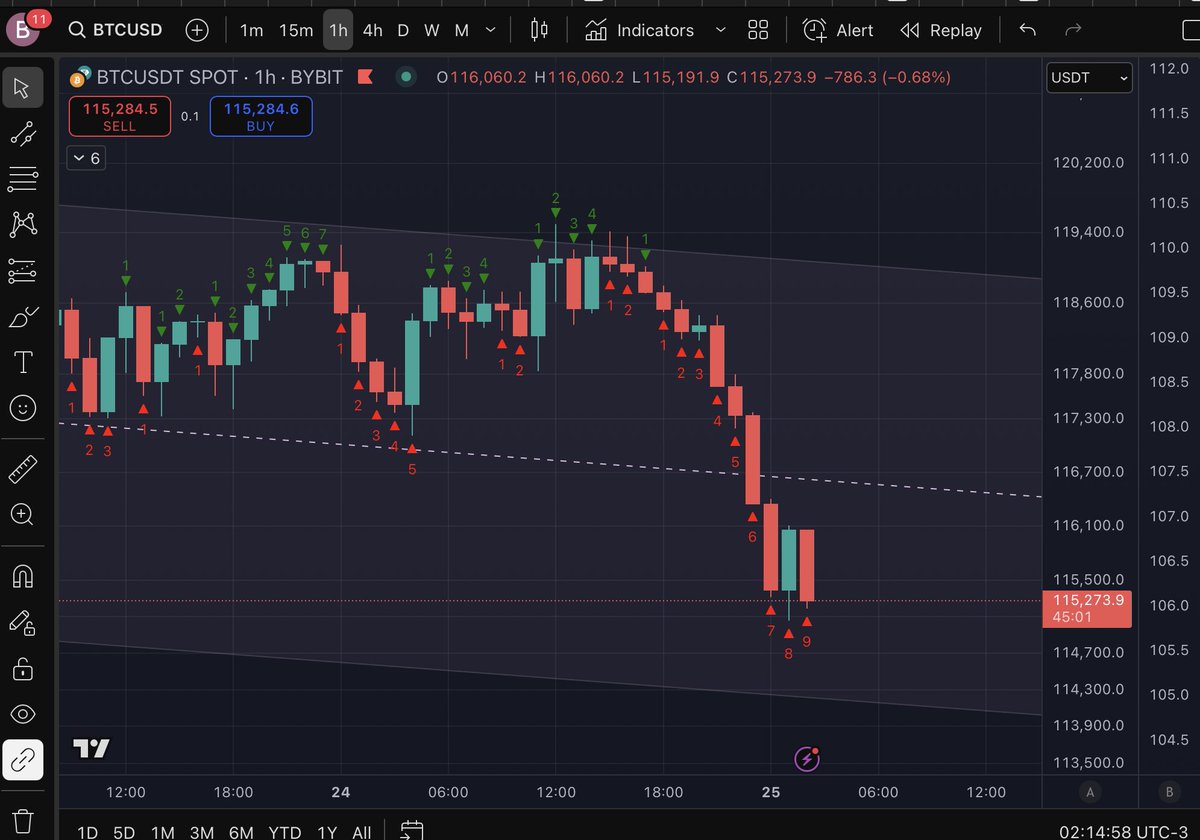Select the M monthly timeframe in top bar
1200x840 pixels.
point(462,30)
